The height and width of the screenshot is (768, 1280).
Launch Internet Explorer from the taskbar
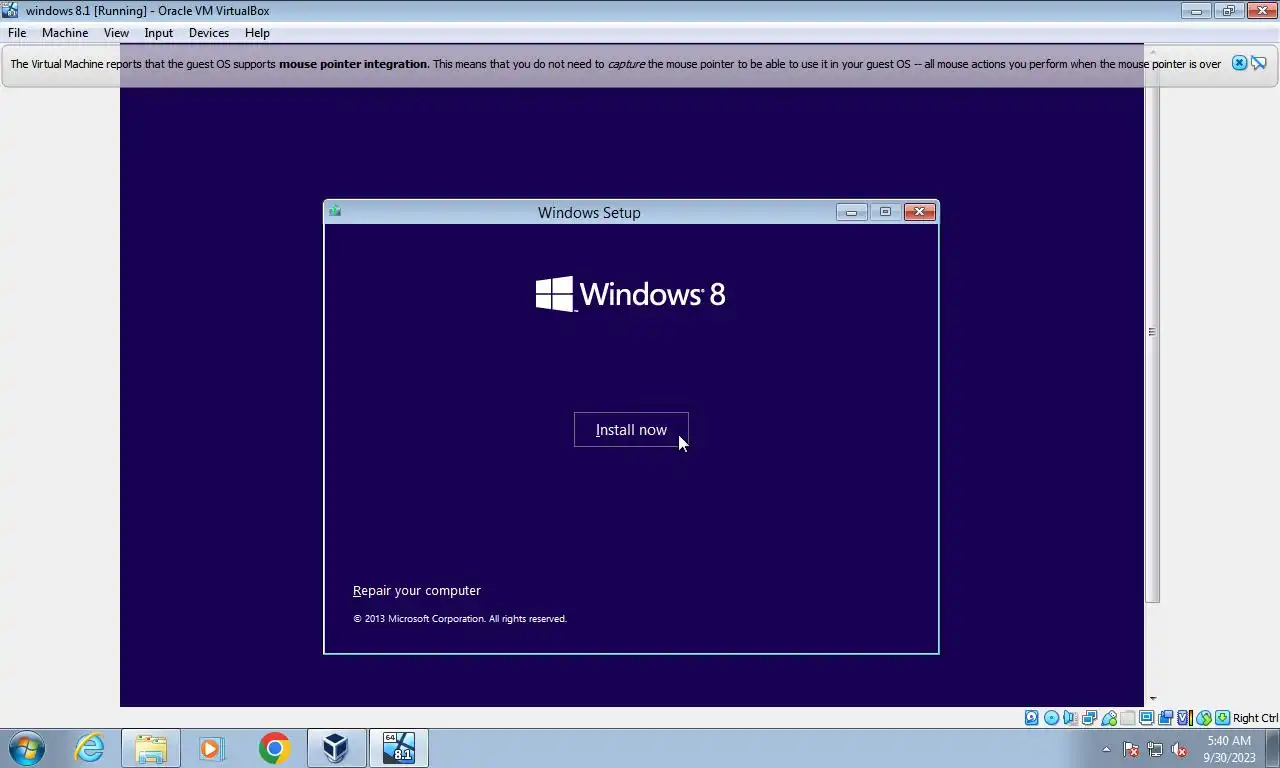tap(89, 748)
